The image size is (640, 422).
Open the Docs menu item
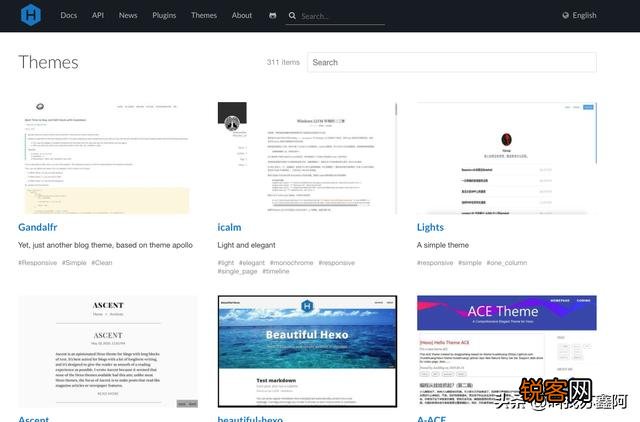pos(69,16)
